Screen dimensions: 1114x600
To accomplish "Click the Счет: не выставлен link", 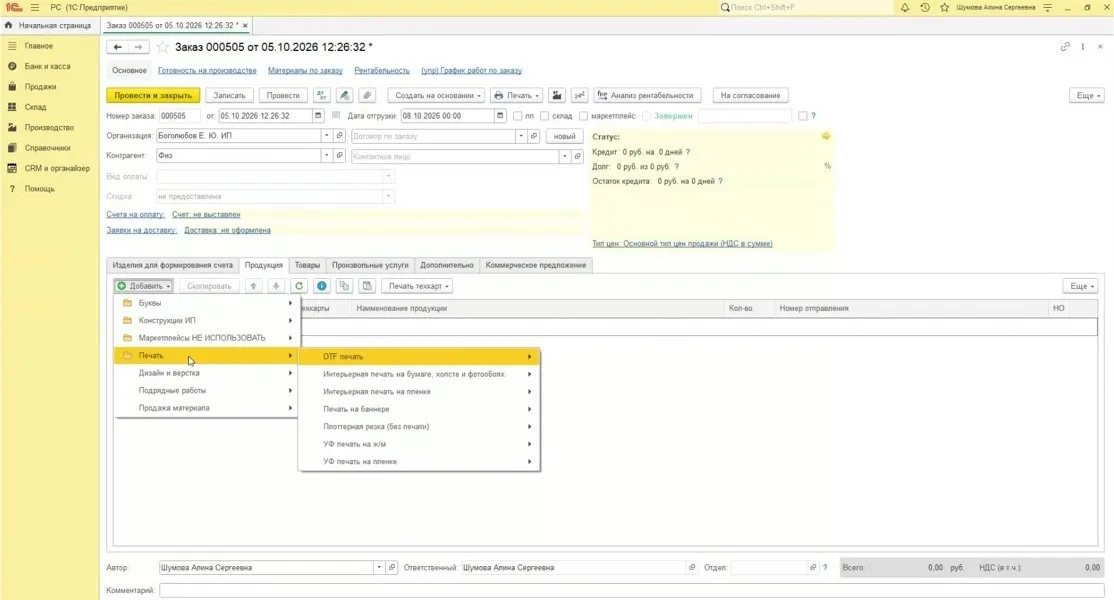I will [x=206, y=214].
